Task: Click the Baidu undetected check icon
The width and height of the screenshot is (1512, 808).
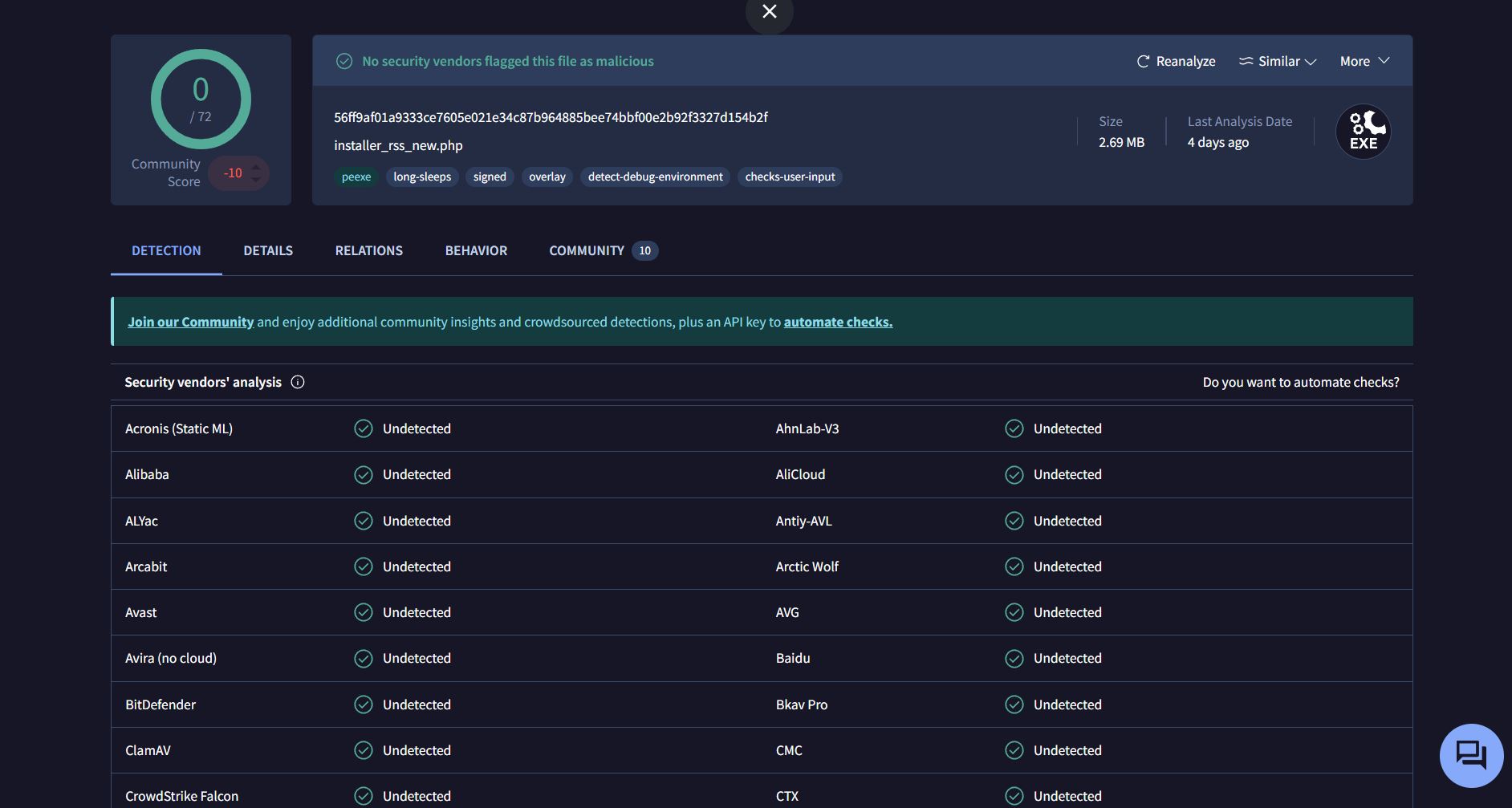Action: pyautogui.click(x=1014, y=658)
